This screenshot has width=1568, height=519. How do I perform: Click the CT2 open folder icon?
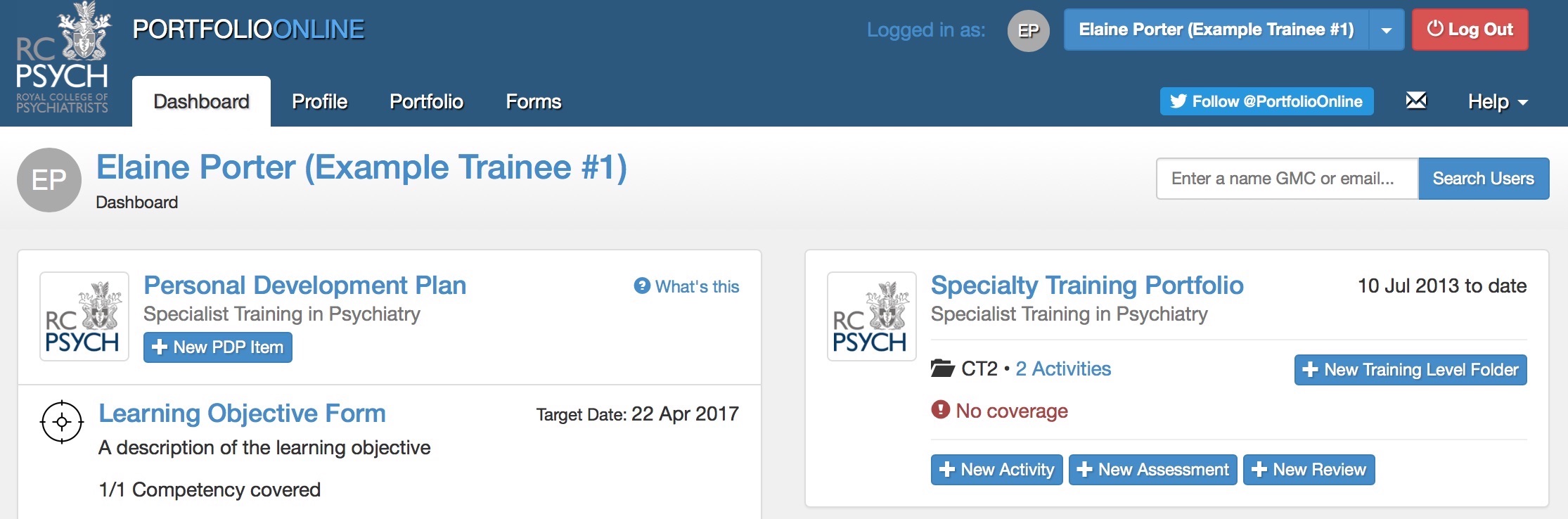(x=942, y=369)
